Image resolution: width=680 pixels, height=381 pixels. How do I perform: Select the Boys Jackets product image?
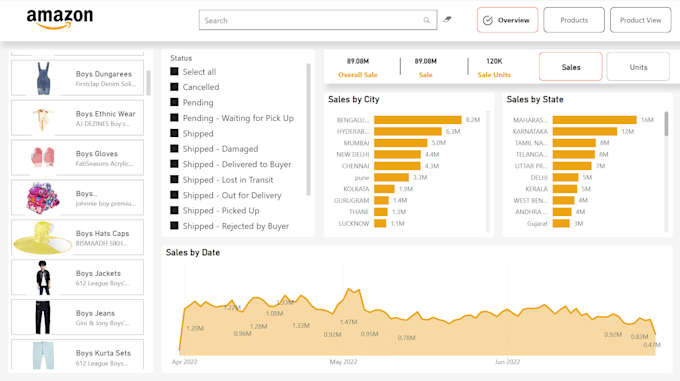coord(42,277)
